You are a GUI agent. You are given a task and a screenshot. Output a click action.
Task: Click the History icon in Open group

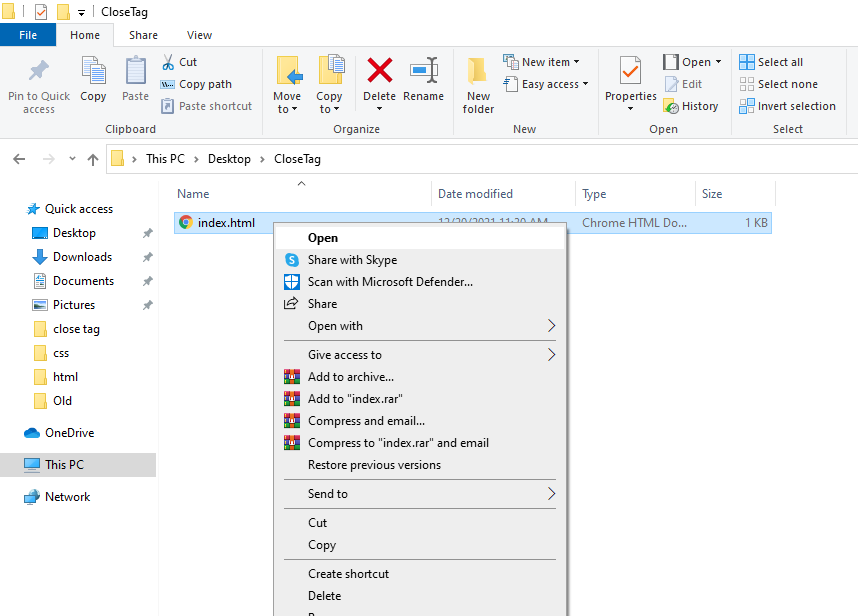click(x=671, y=106)
